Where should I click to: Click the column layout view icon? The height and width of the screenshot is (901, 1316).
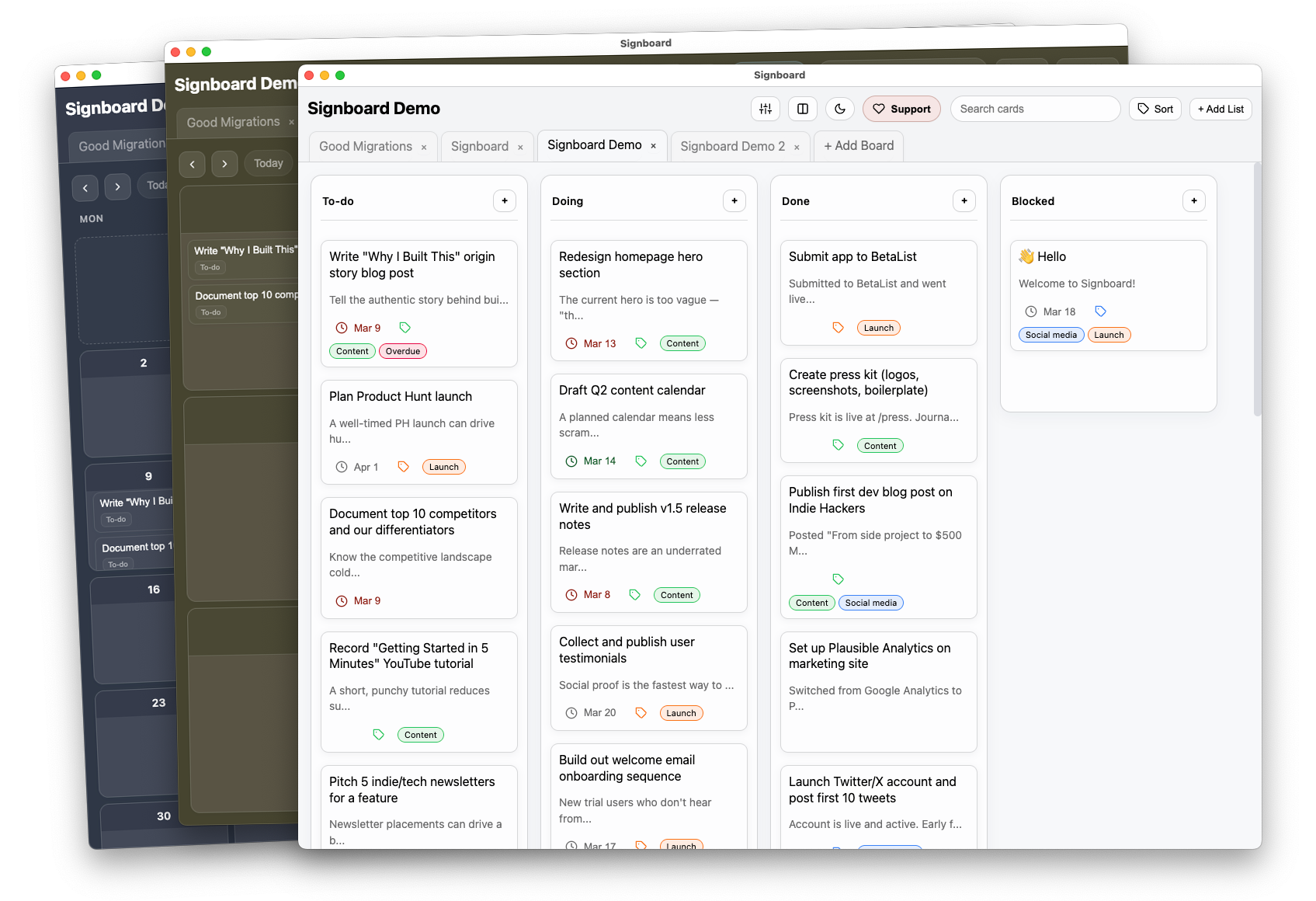point(802,109)
